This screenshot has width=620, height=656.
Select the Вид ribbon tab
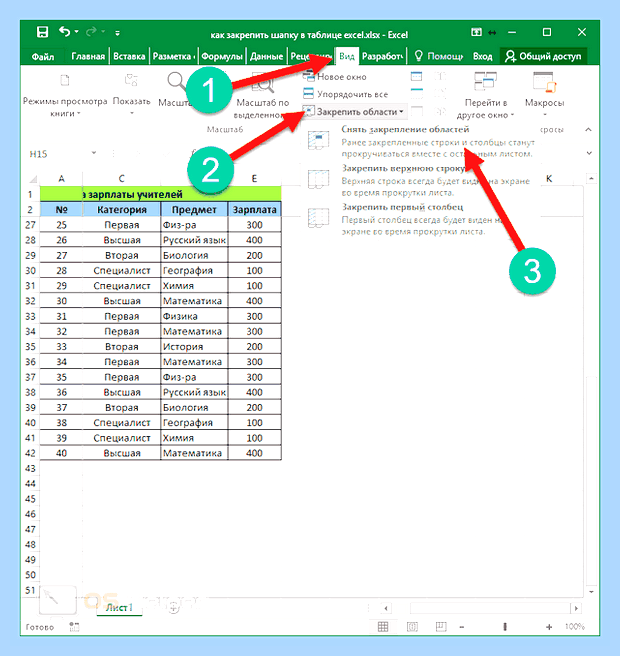[x=347, y=56]
